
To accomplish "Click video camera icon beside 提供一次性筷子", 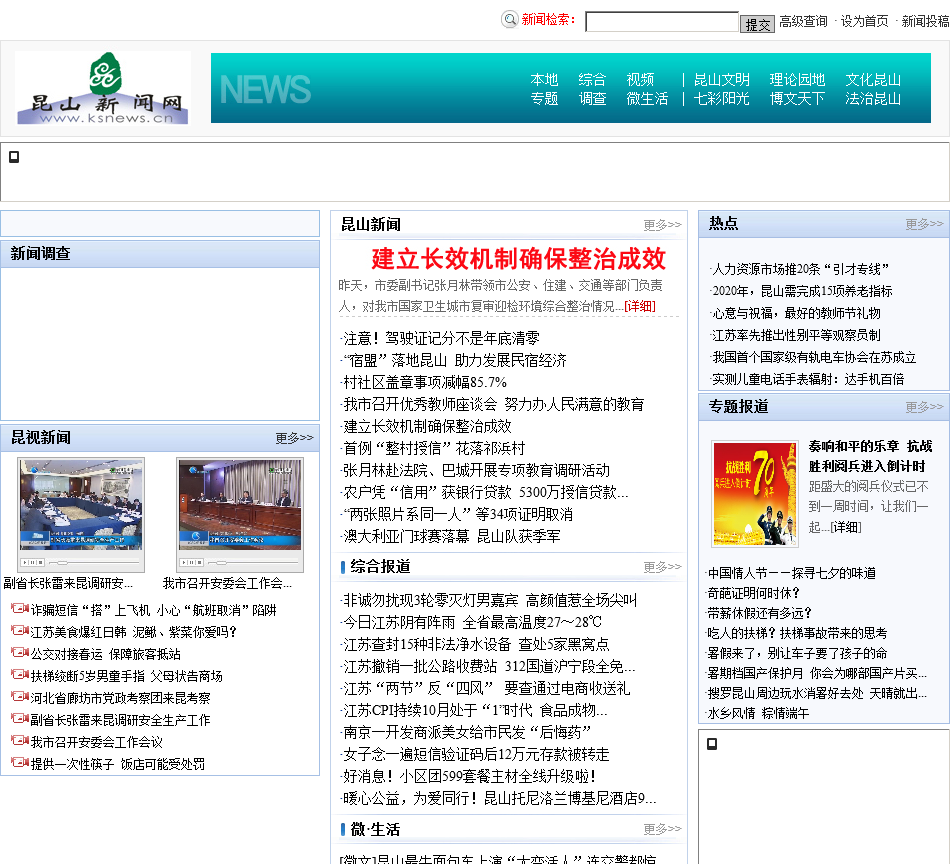I will click(x=19, y=763).
